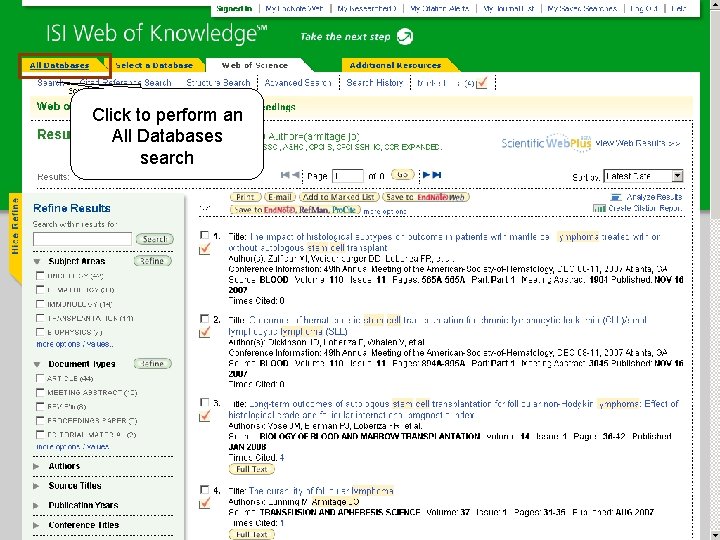This screenshot has width=720, height=540.
Task: Expand the Source Titles refine section
Action: pos(36,486)
